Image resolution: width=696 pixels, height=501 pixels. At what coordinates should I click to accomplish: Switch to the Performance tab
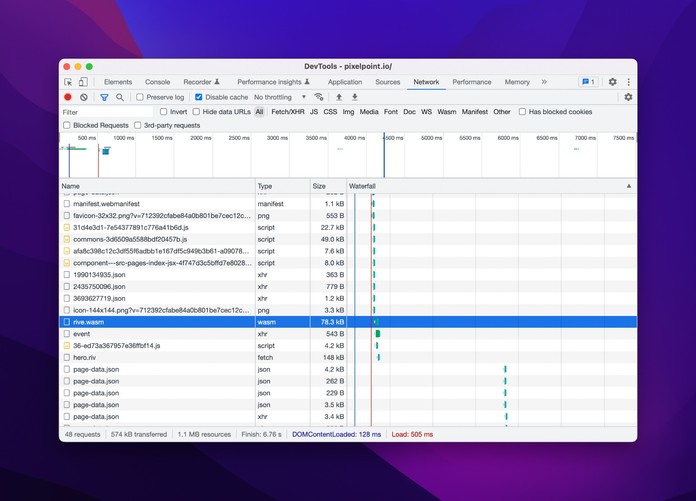471,82
